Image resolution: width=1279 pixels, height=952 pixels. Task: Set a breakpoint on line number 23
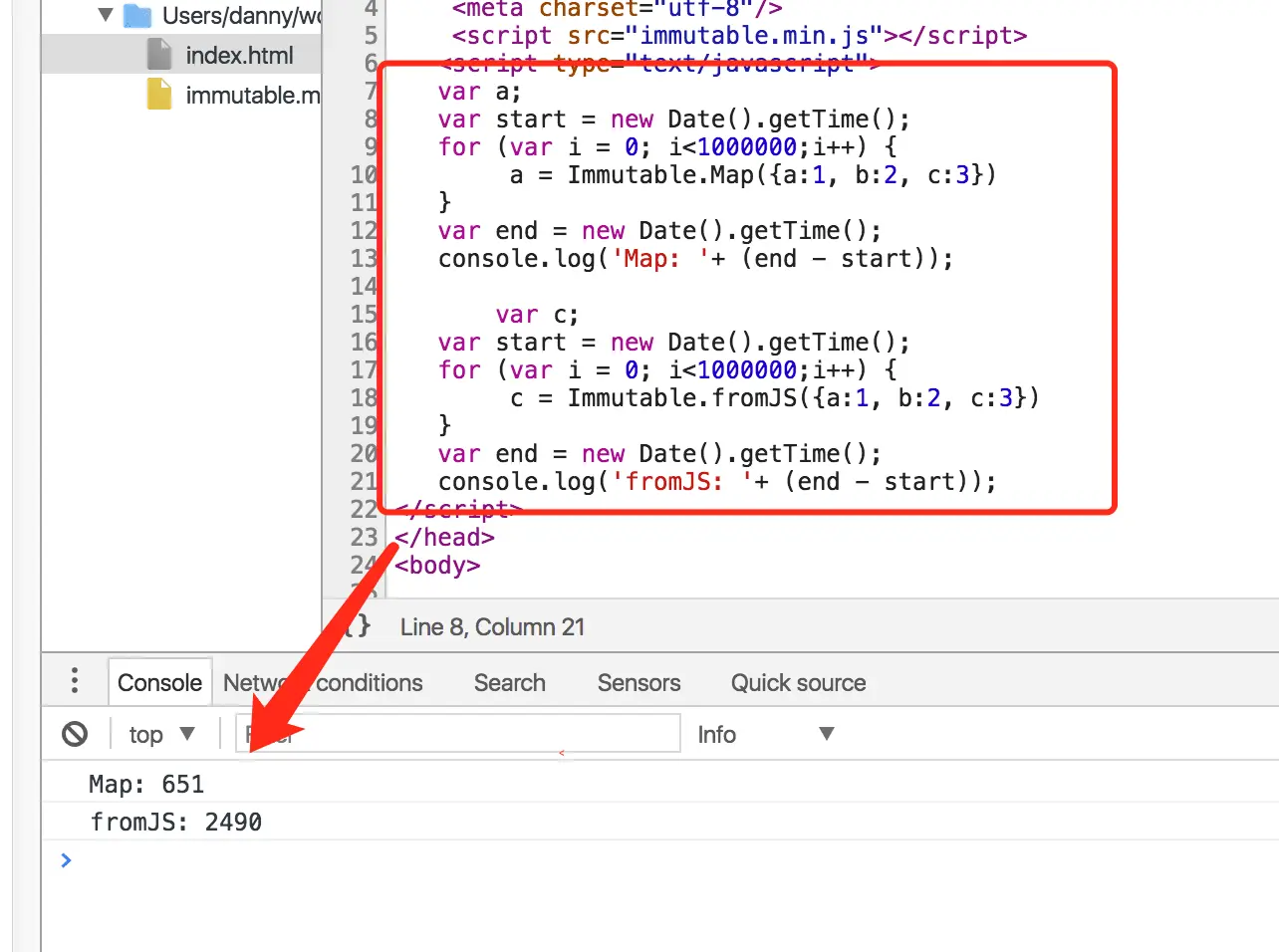tap(364, 538)
